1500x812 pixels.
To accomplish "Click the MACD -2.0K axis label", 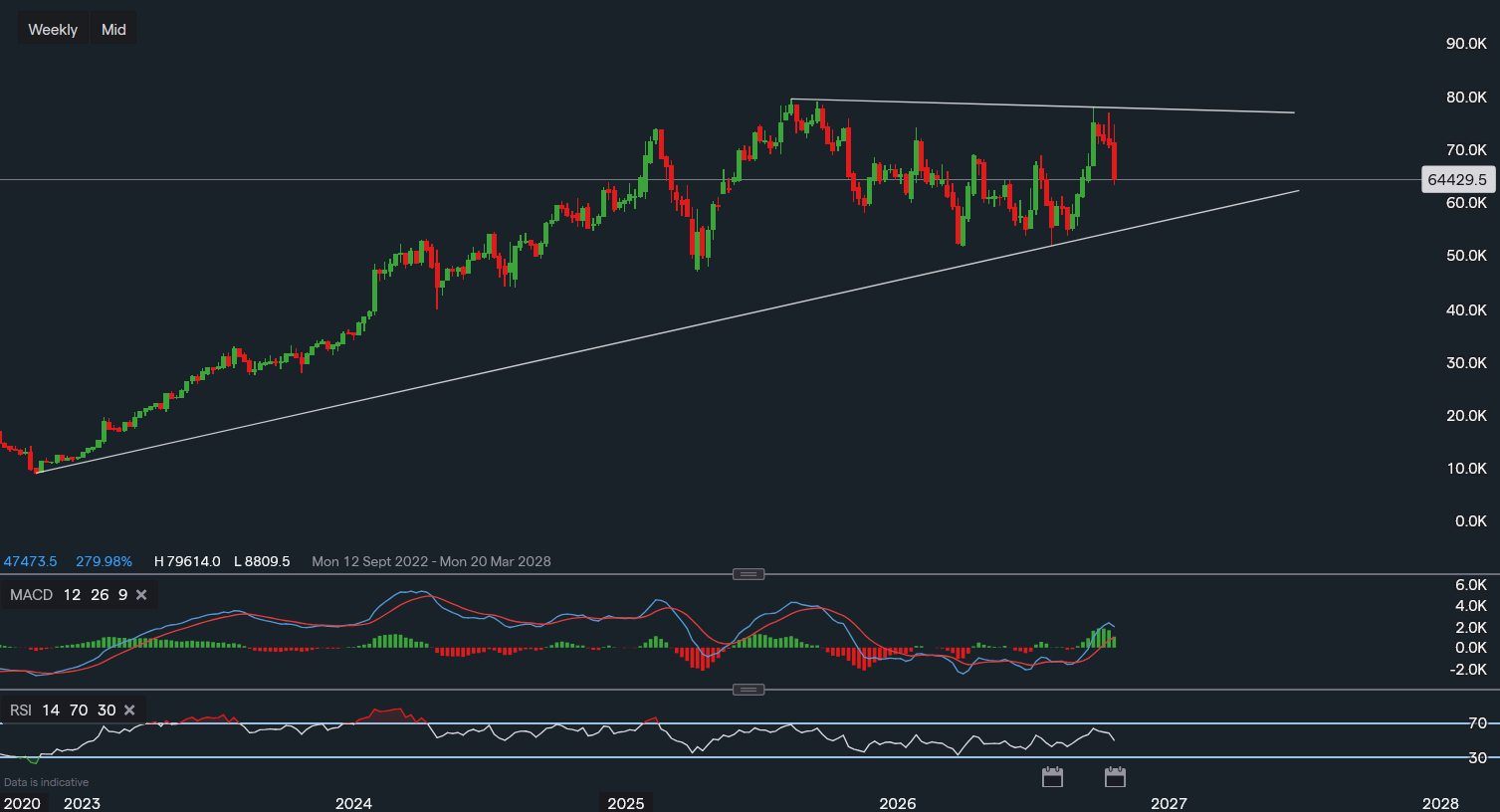I will [1469, 670].
